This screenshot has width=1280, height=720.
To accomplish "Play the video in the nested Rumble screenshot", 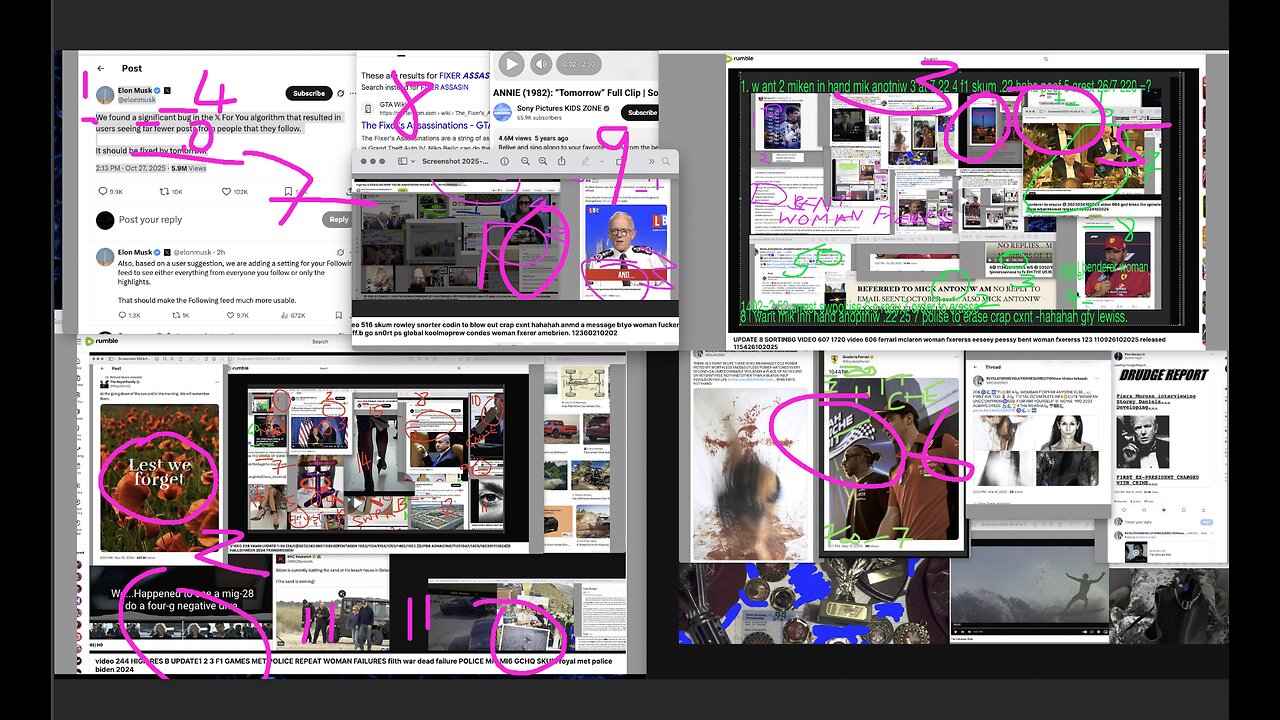I will [357, 504].
